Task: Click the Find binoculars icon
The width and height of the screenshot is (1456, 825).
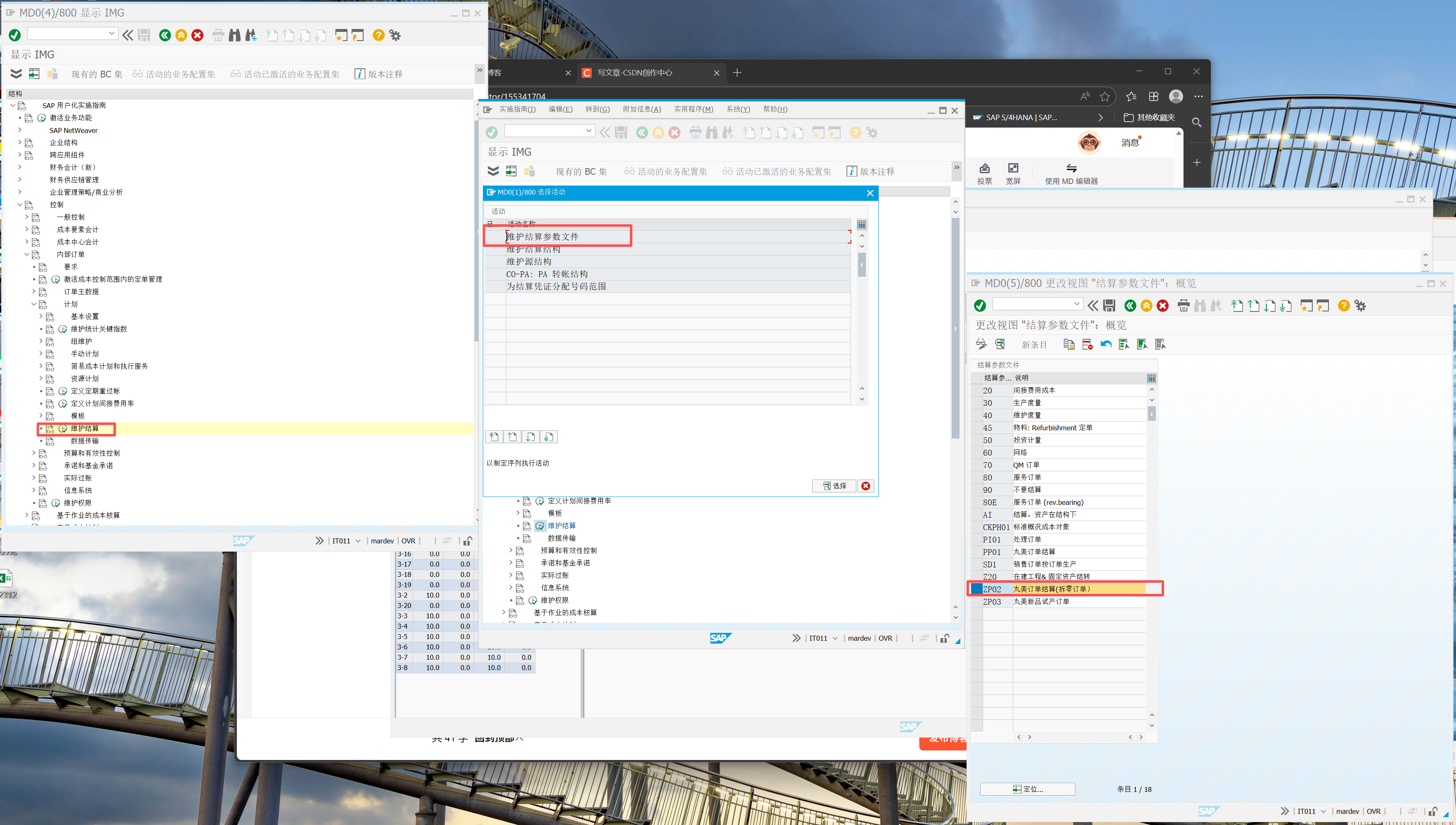Action: [x=234, y=35]
